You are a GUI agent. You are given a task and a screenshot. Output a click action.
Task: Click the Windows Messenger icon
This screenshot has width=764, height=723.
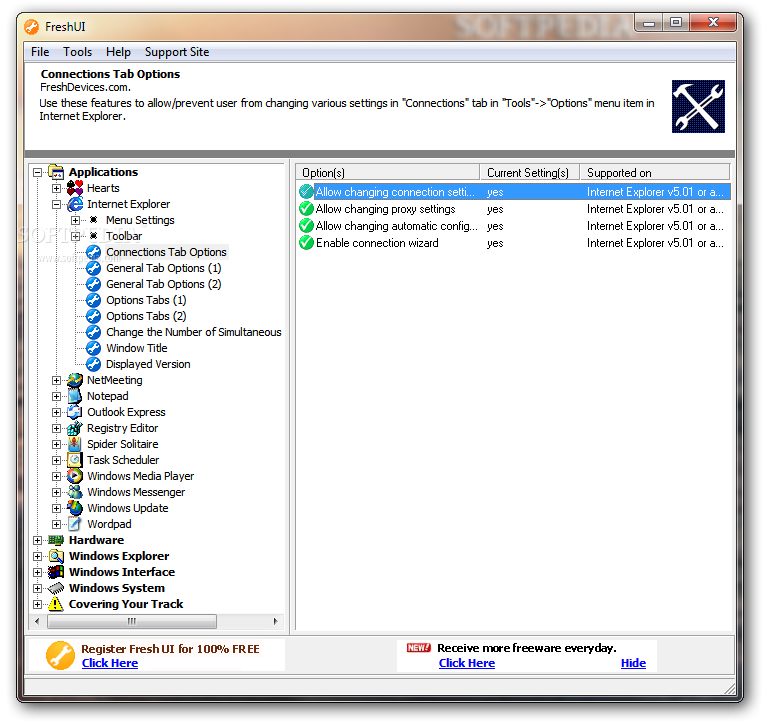point(75,492)
